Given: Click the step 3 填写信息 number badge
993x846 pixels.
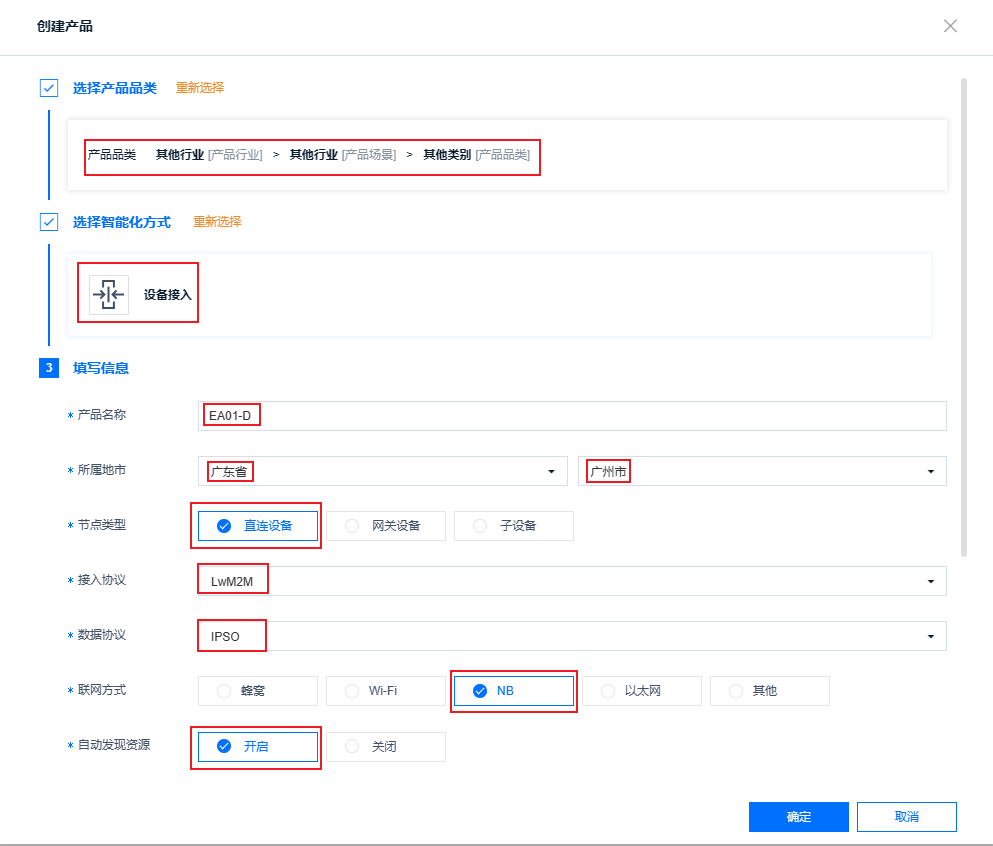Looking at the screenshot, I should click(x=49, y=368).
